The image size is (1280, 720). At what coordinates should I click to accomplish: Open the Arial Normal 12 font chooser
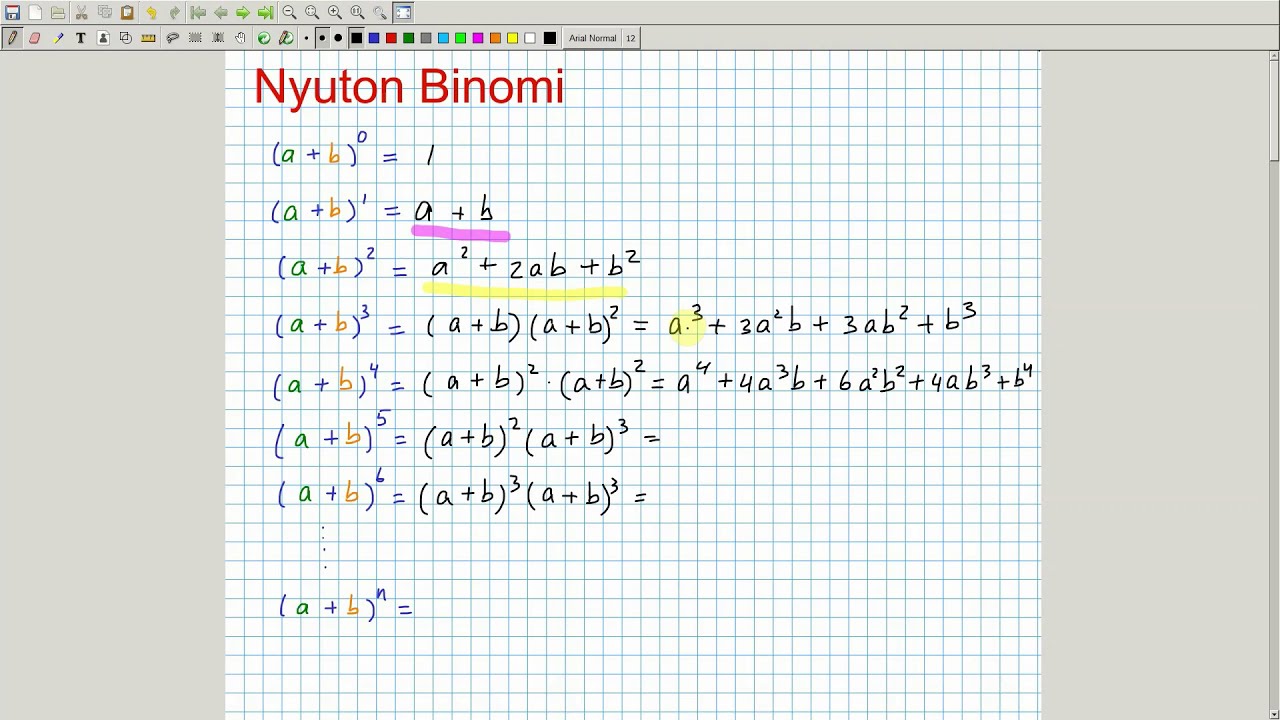pos(602,38)
